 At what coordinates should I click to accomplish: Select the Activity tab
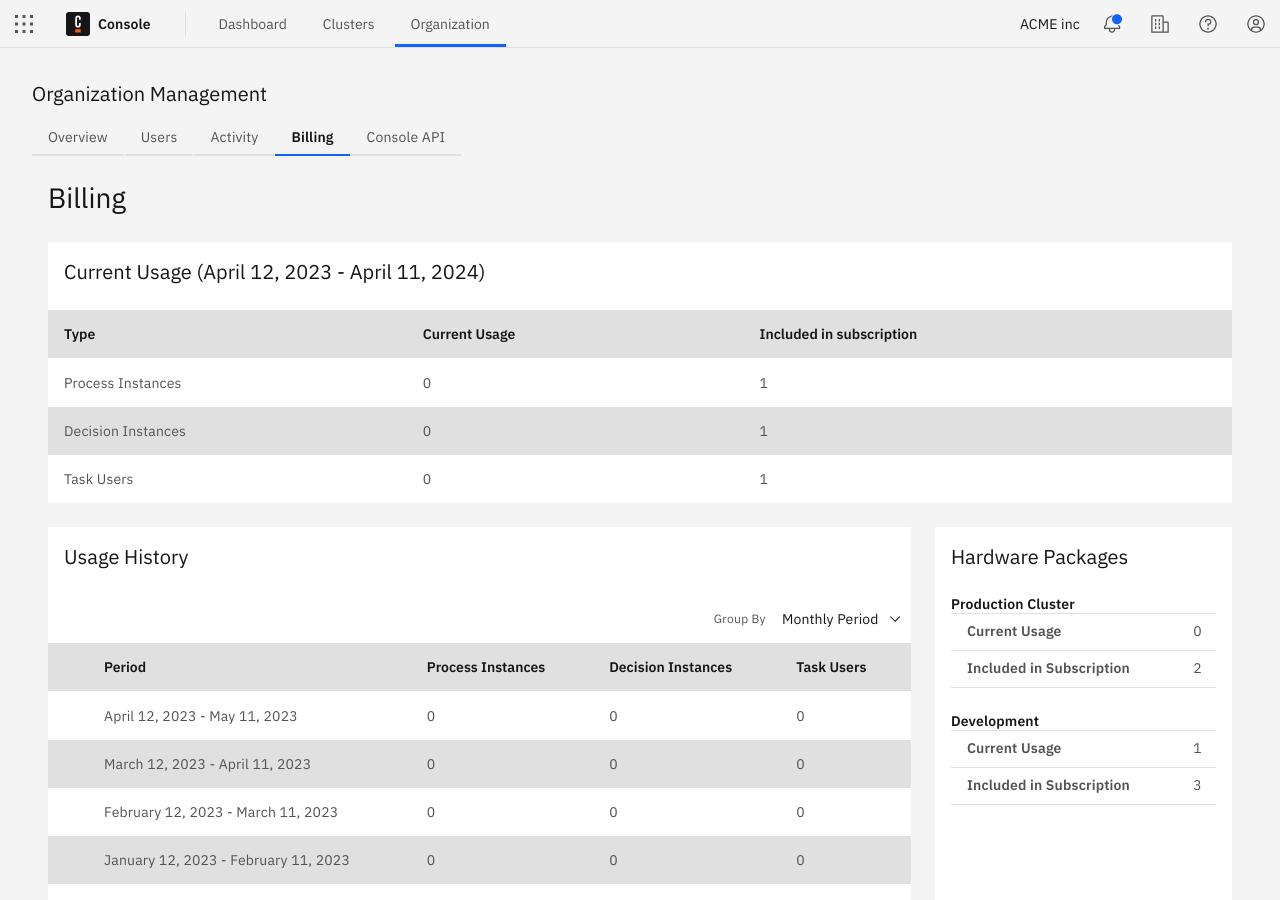pos(233,137)
